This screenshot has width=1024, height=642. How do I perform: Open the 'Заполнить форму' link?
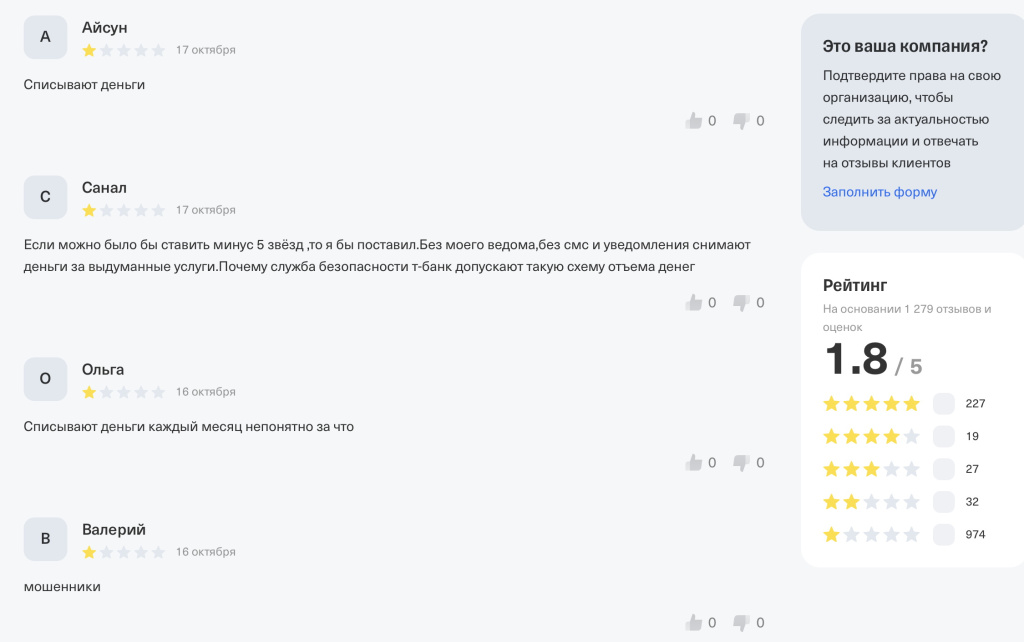click(x=880, y=192)
